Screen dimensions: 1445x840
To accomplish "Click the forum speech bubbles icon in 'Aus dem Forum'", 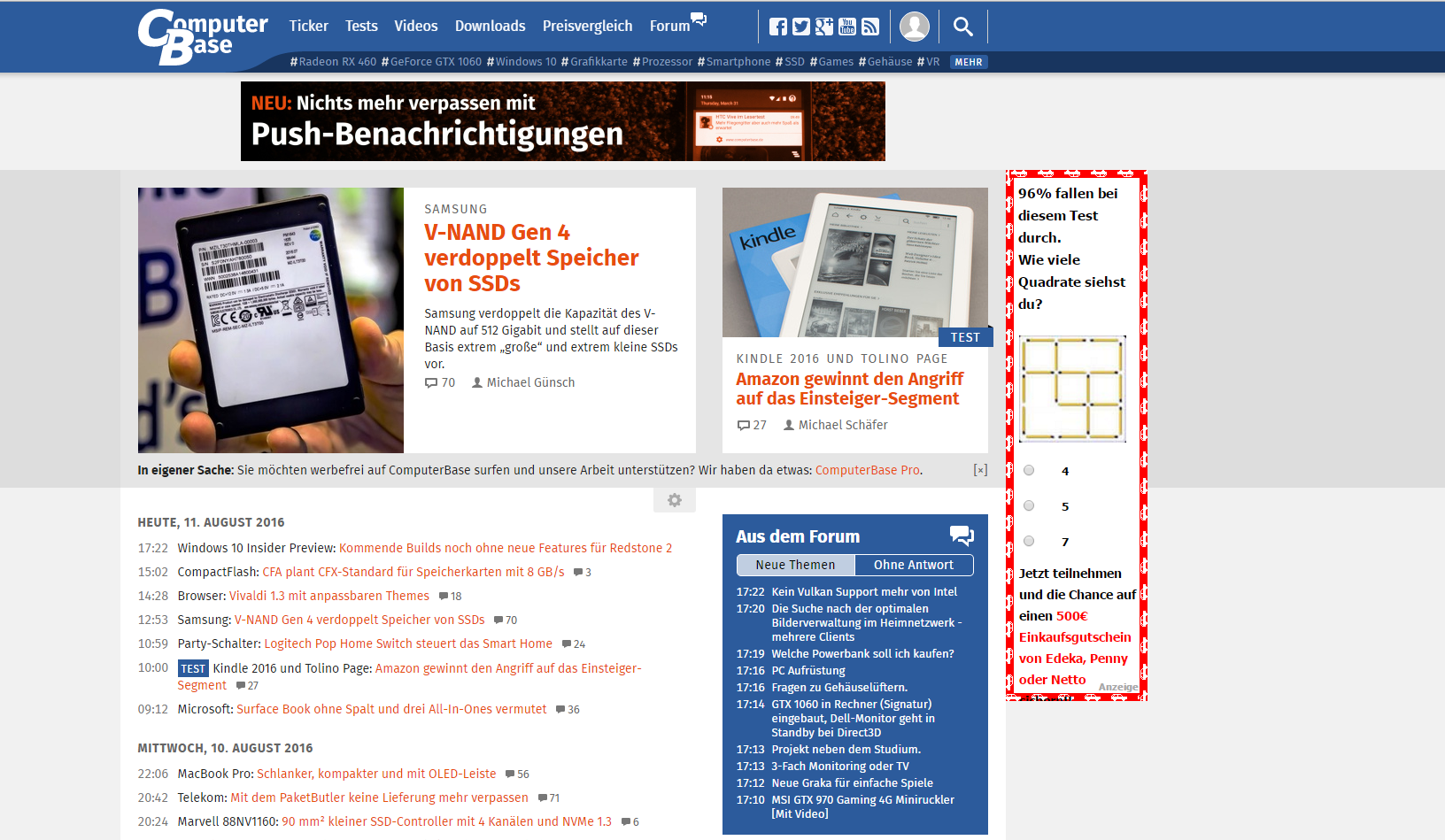I will tap(962, 536).
